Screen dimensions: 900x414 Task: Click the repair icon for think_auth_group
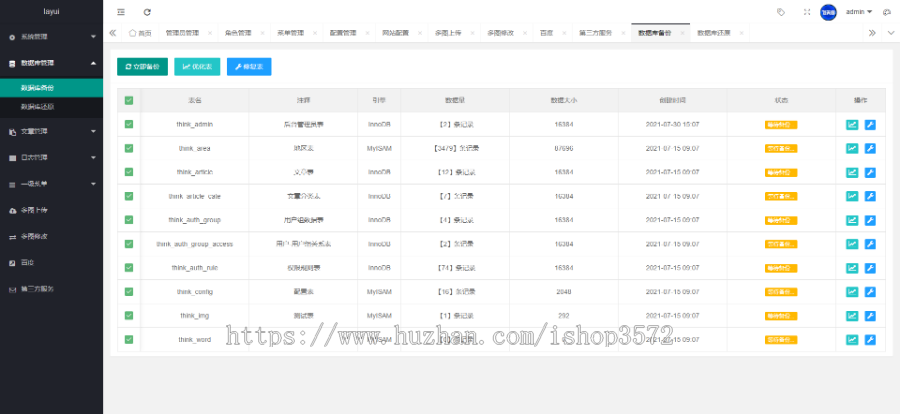coord(870,220)
